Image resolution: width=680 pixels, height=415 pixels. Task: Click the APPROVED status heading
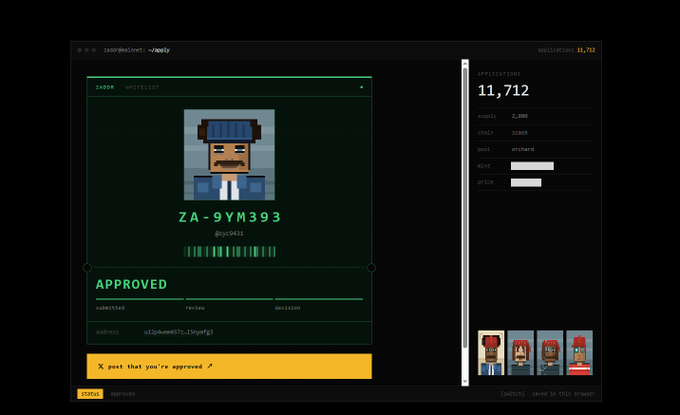pos(131,284)
